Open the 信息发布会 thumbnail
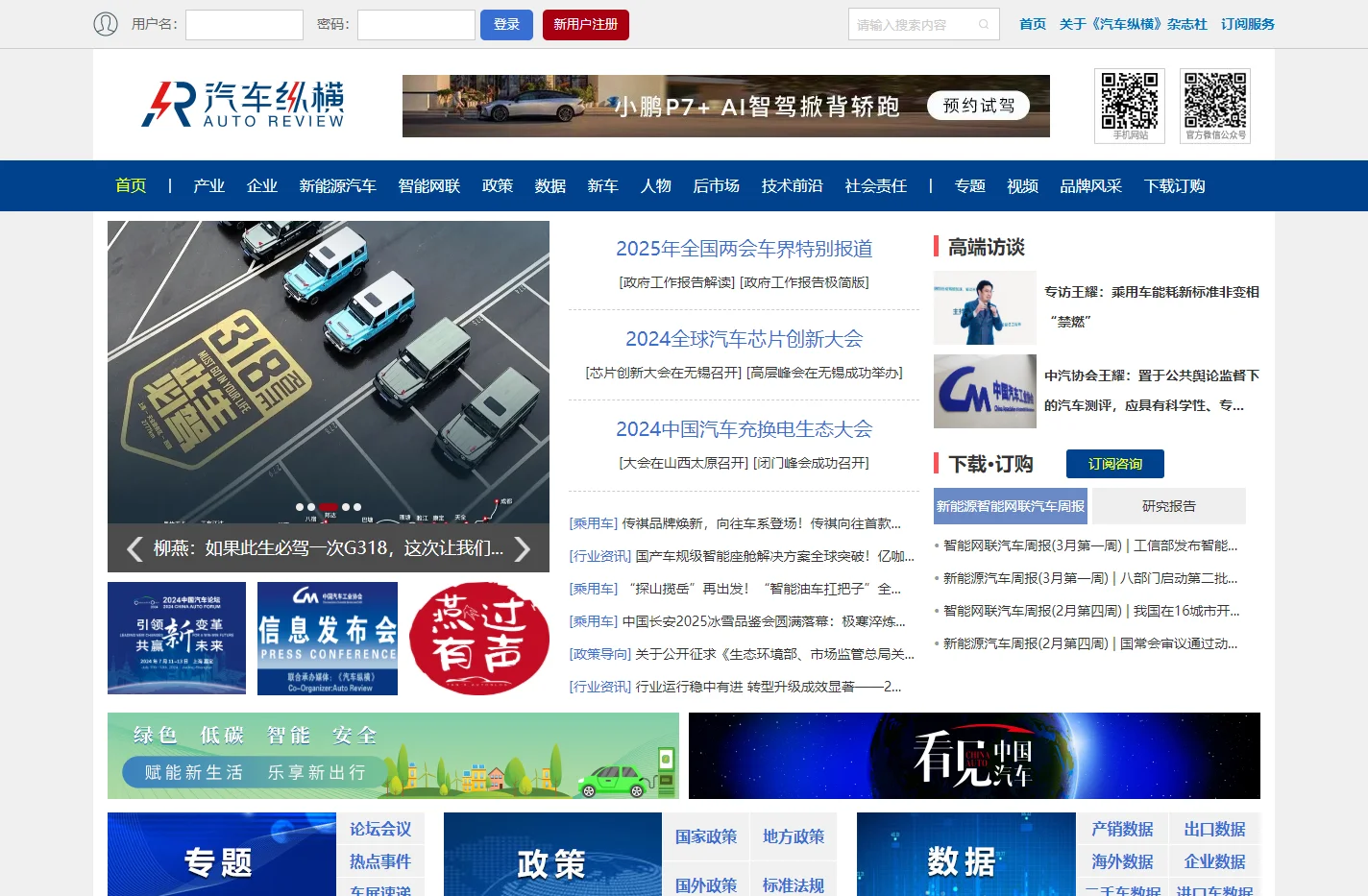The image size is (1368, 896). (x=328, y=639)
